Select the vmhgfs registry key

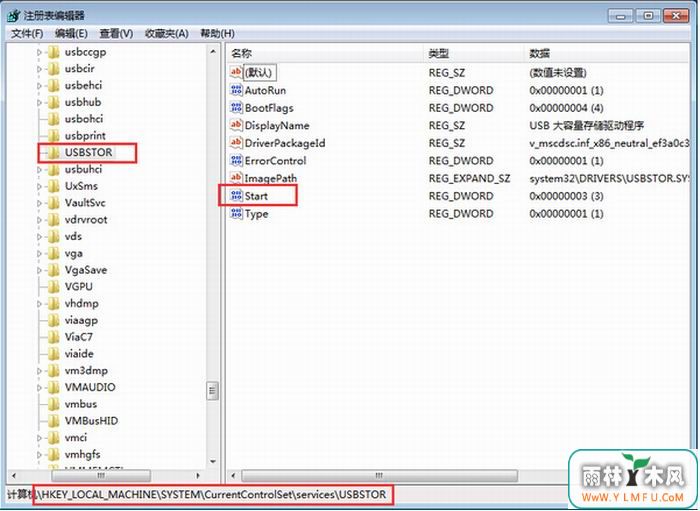pyautogui.click(x=82, y=454)
